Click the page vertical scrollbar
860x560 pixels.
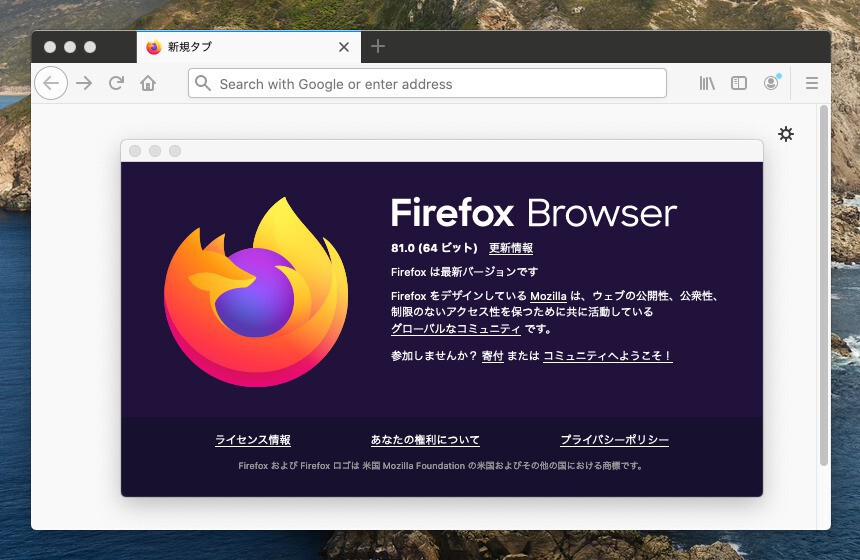[823, 285]
